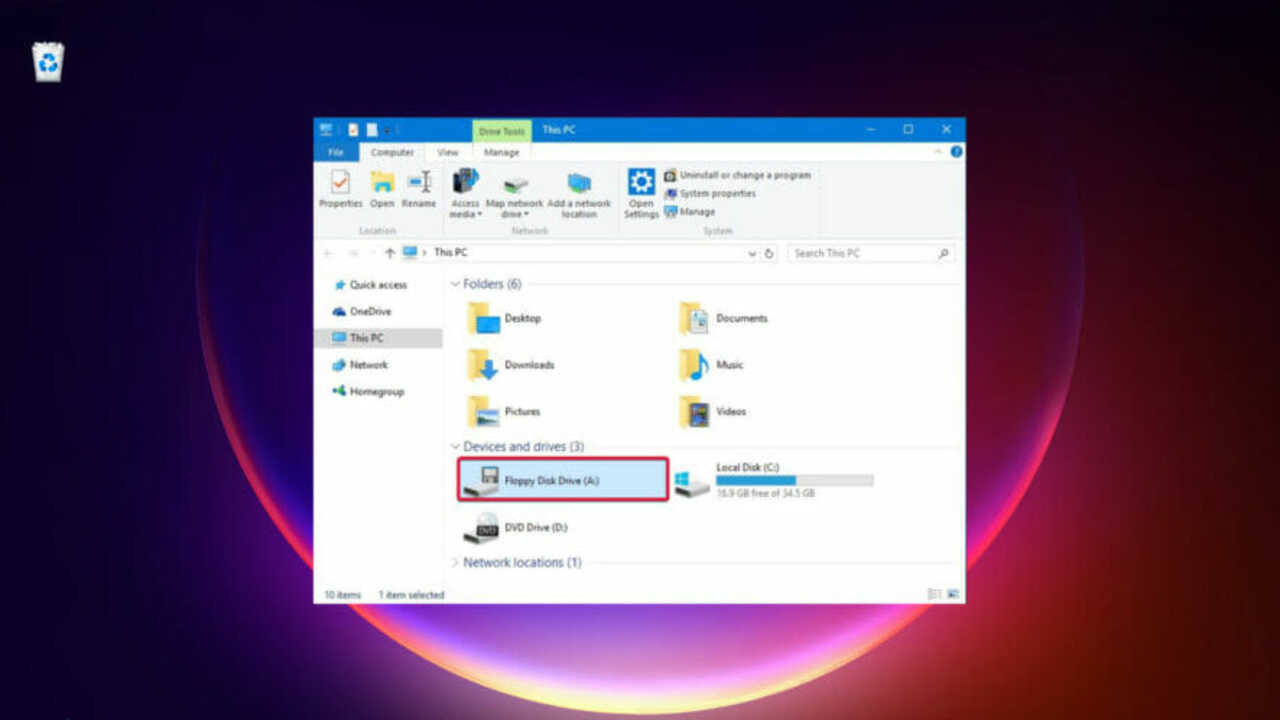Open the Map network drive dropdown

click(515, 194)
